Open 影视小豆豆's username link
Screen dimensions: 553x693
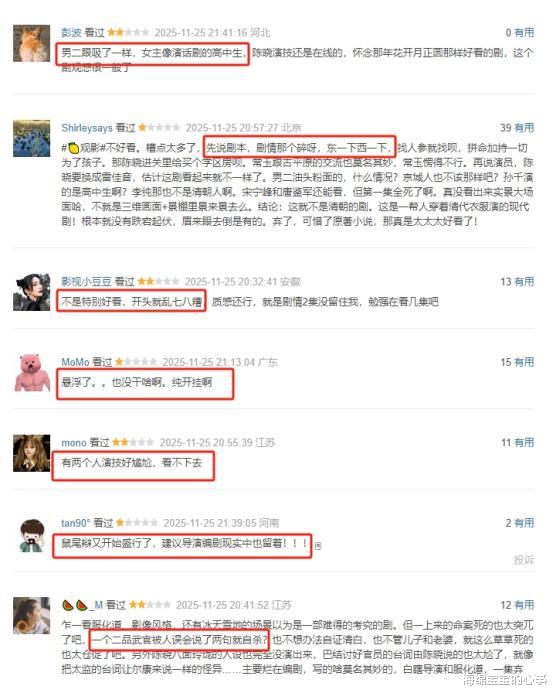tap(86, 282)
